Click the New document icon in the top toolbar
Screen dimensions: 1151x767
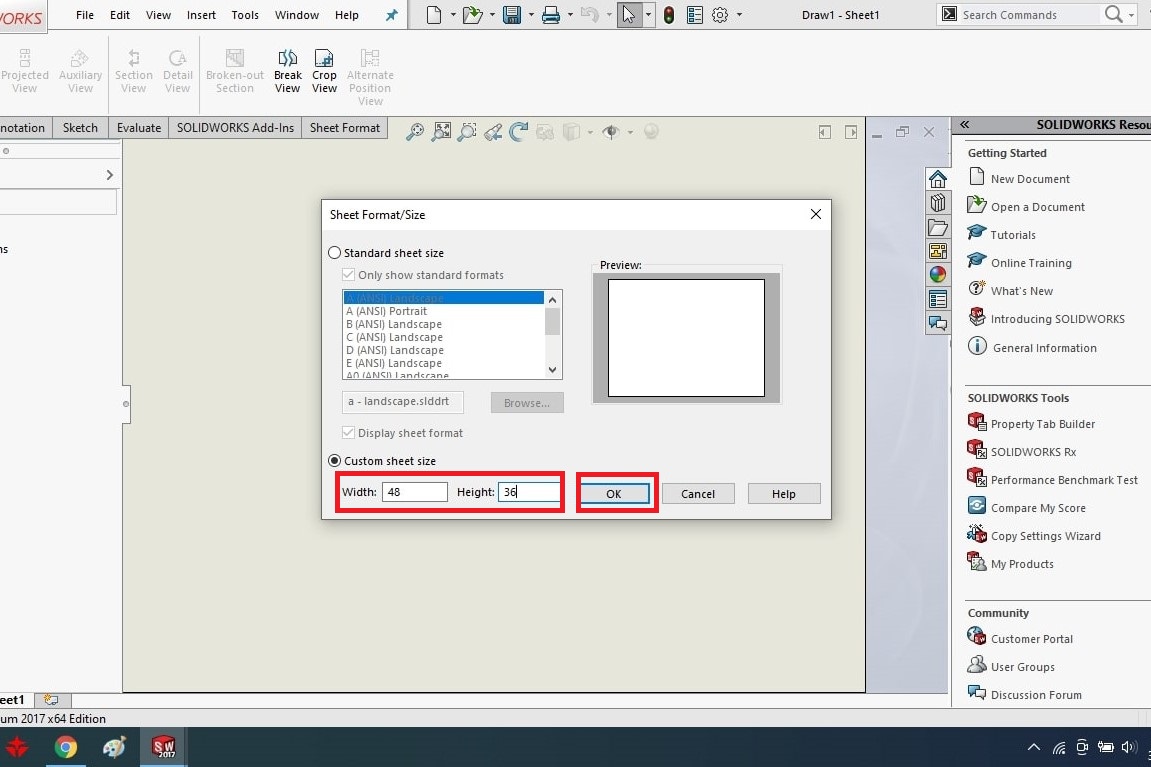(434, 15)
